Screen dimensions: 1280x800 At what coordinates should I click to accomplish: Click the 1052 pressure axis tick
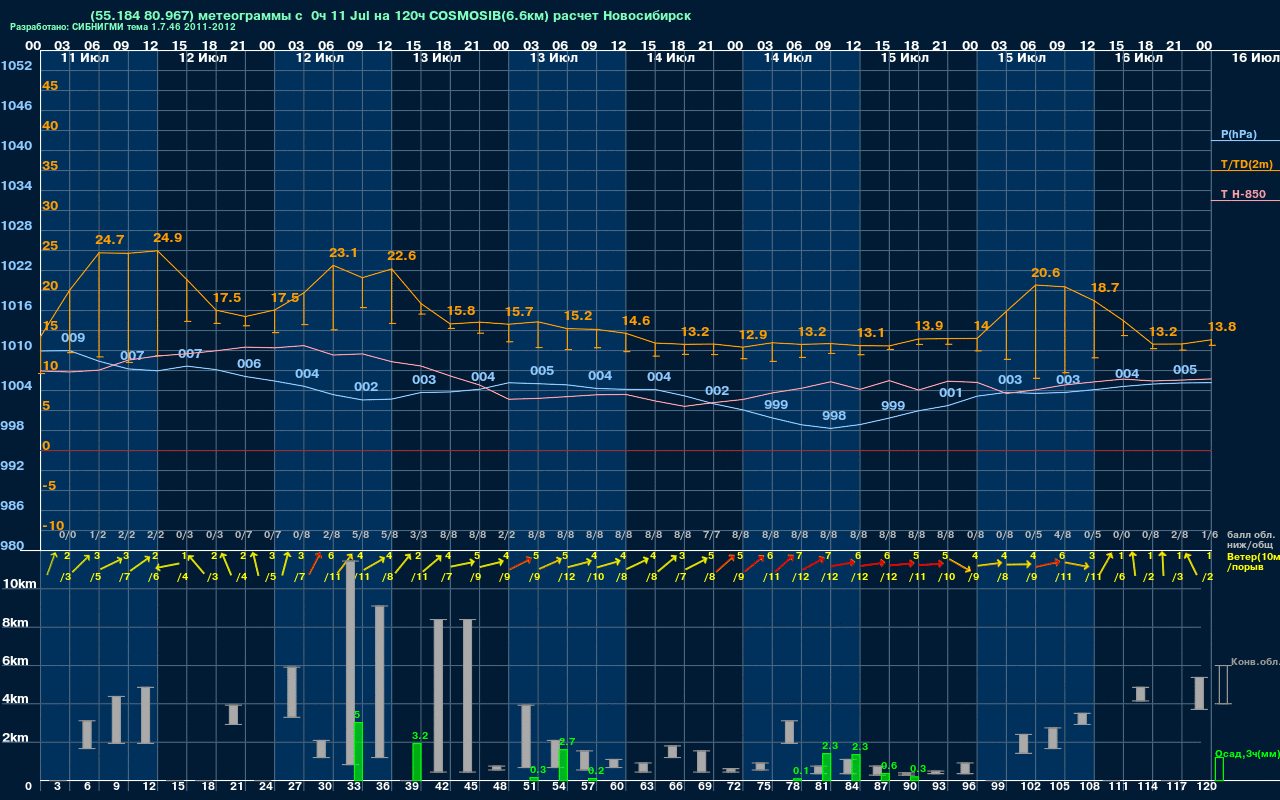[16, 66]
